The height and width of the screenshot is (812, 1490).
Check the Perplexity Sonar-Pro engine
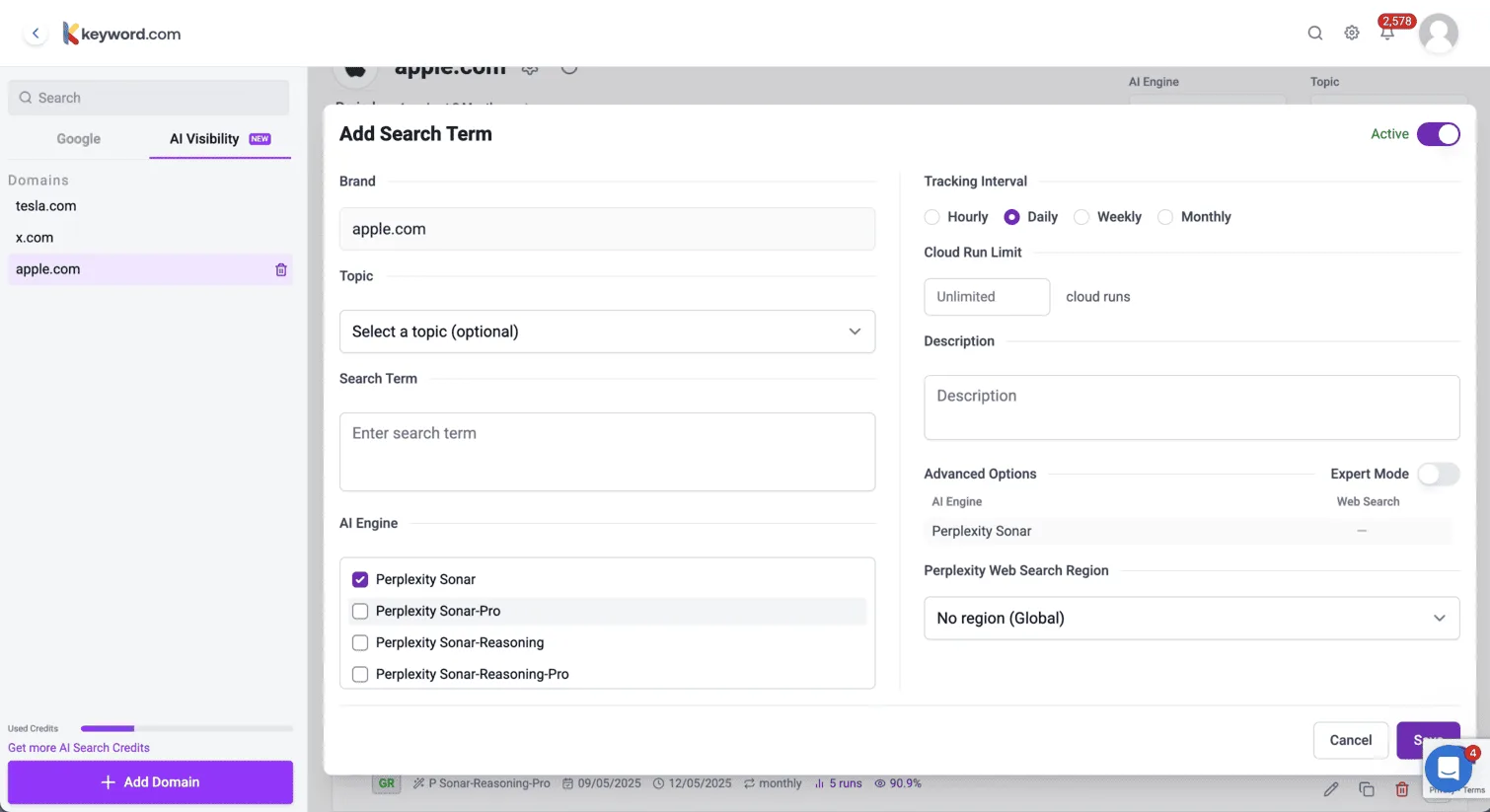click(x=360, y=611)
